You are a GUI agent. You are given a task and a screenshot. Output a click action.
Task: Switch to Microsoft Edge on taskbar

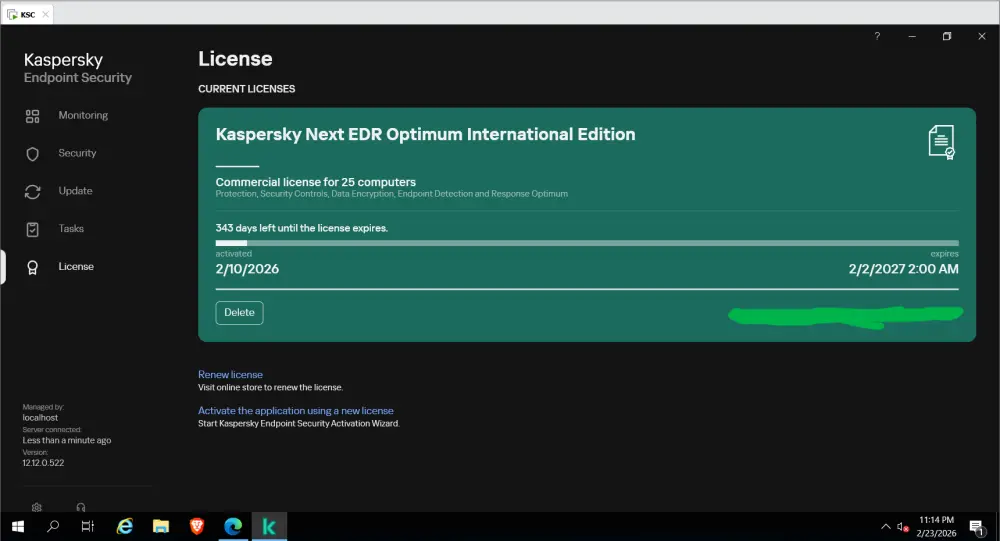233,526
